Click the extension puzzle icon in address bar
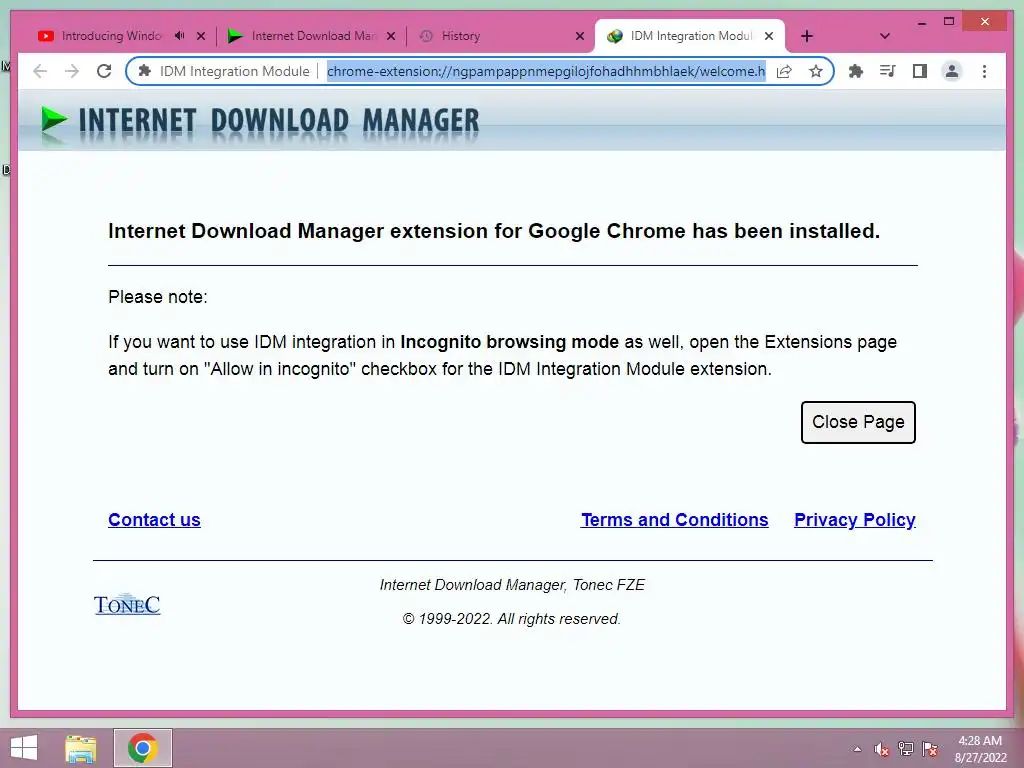This screenshot has width=1024, height=768. 145,71
